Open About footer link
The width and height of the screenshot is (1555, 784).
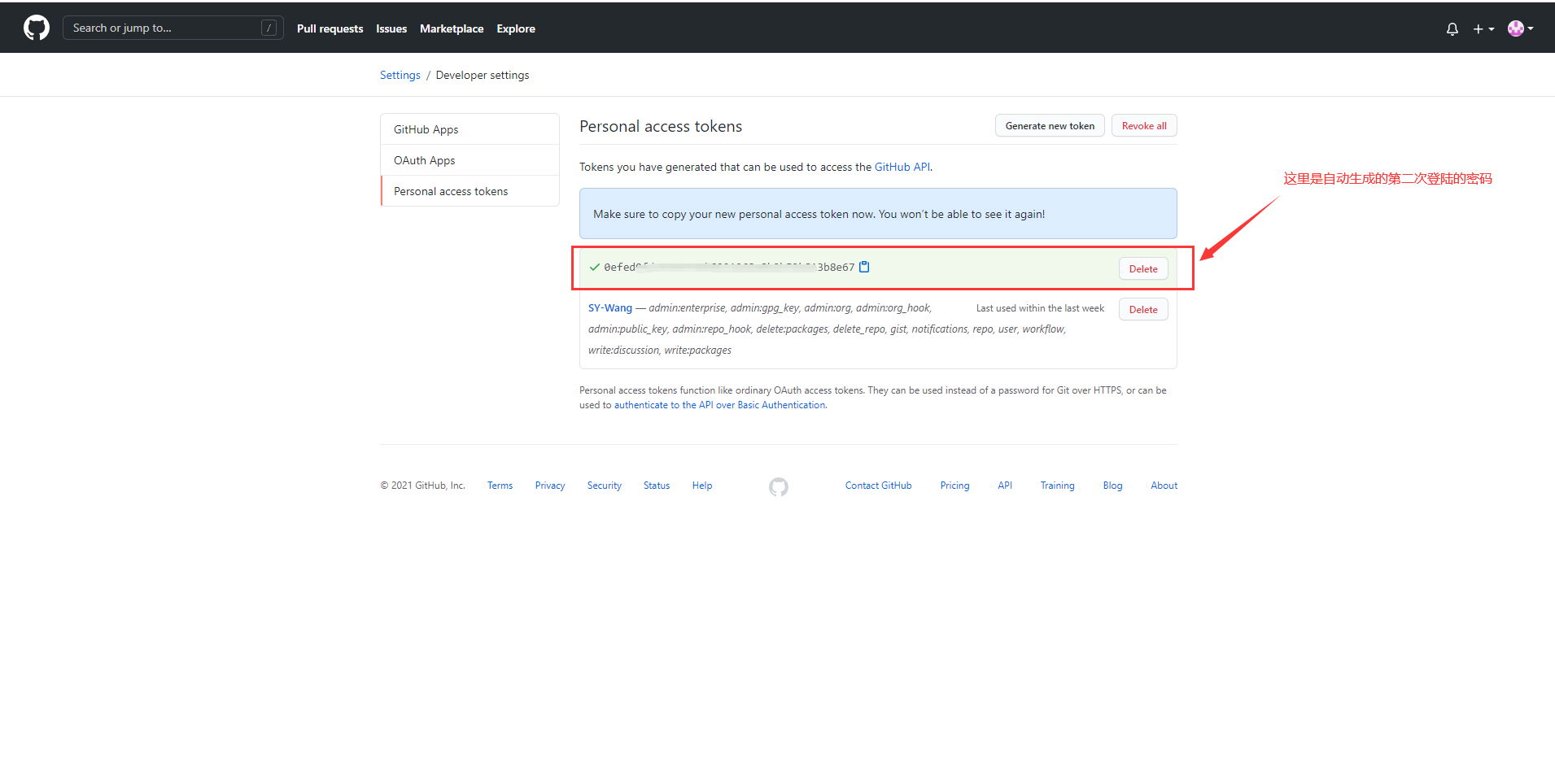pyautogui.click(x=1164, y=486)
